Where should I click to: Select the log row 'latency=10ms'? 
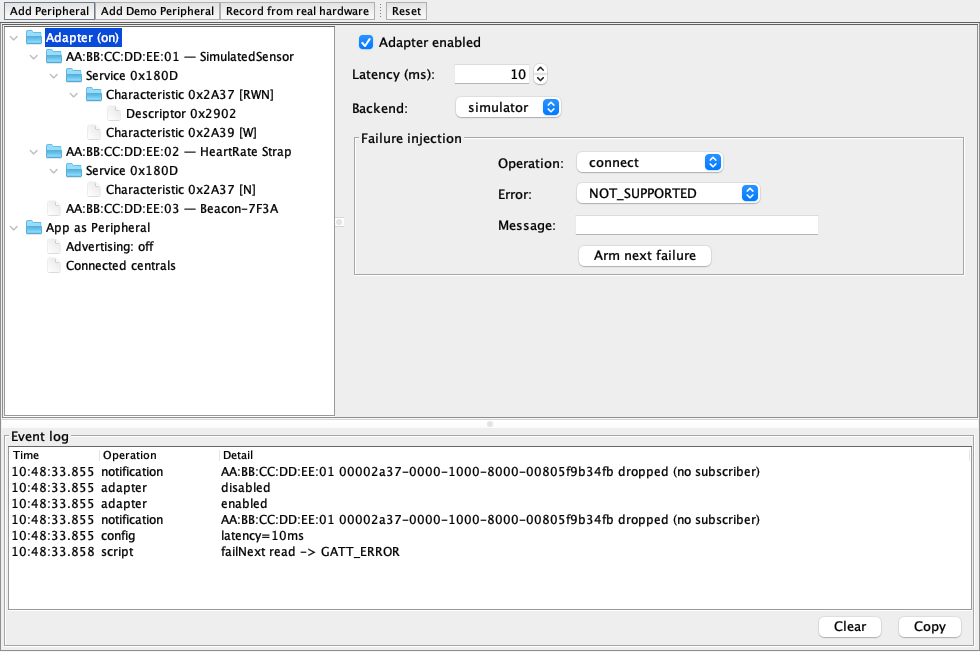click(490, 536)
